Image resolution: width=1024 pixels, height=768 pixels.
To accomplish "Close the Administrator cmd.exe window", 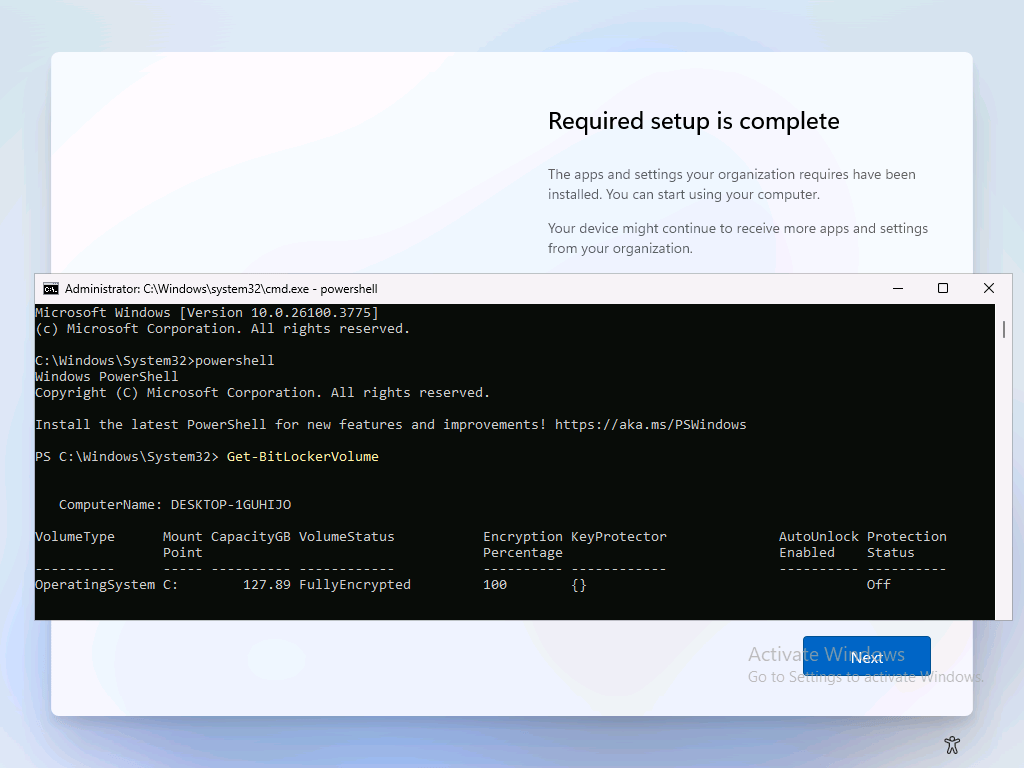I will [988, 288].
